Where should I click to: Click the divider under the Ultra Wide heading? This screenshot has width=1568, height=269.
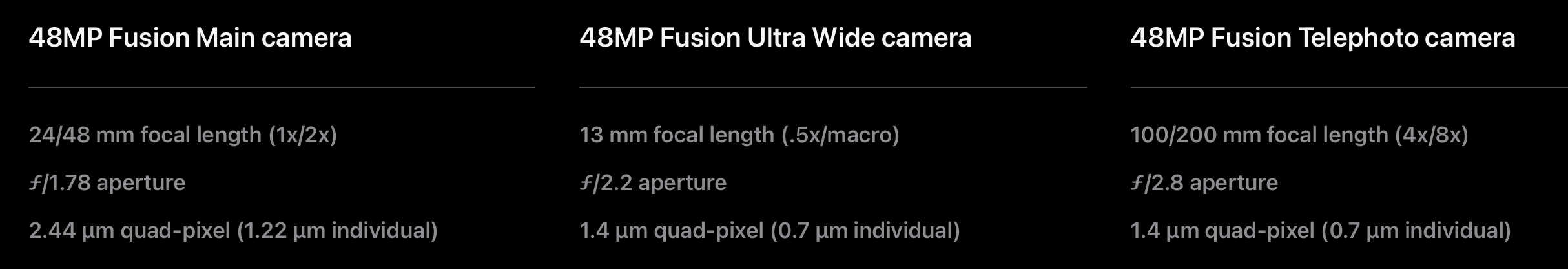[x=832, y=87]
